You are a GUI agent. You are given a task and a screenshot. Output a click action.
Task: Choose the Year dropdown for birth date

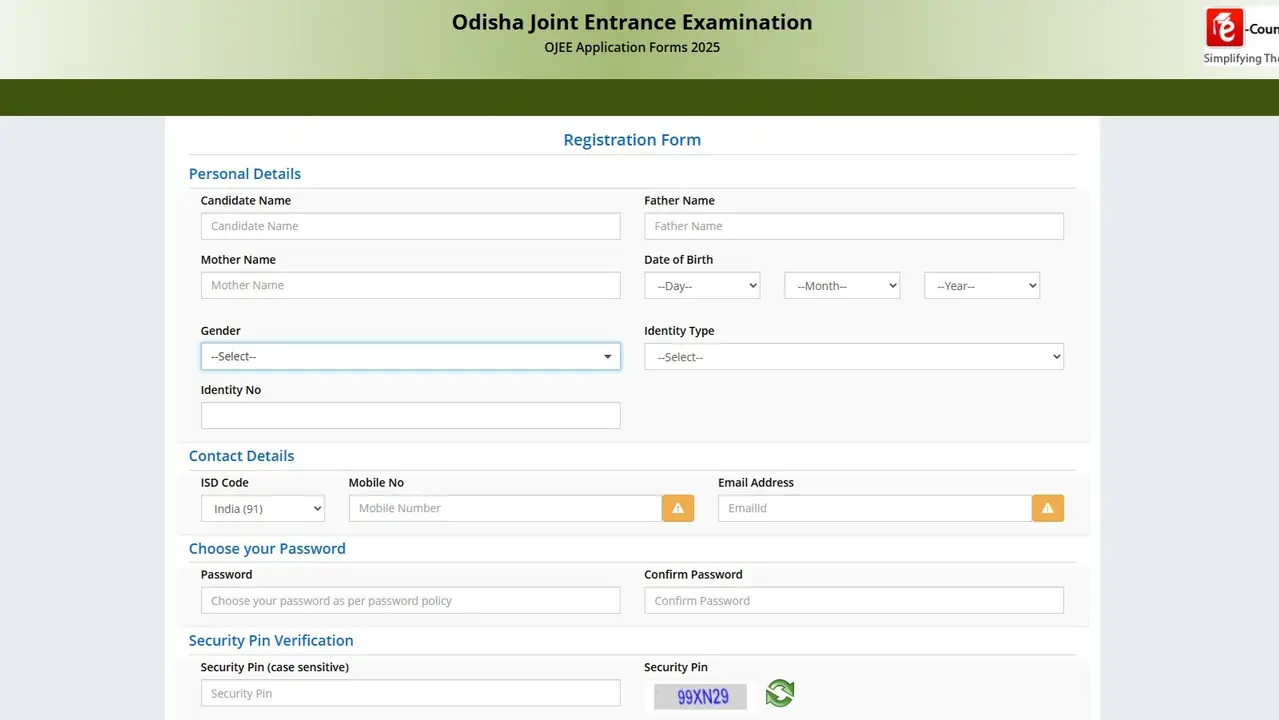[x=981, y=286]
